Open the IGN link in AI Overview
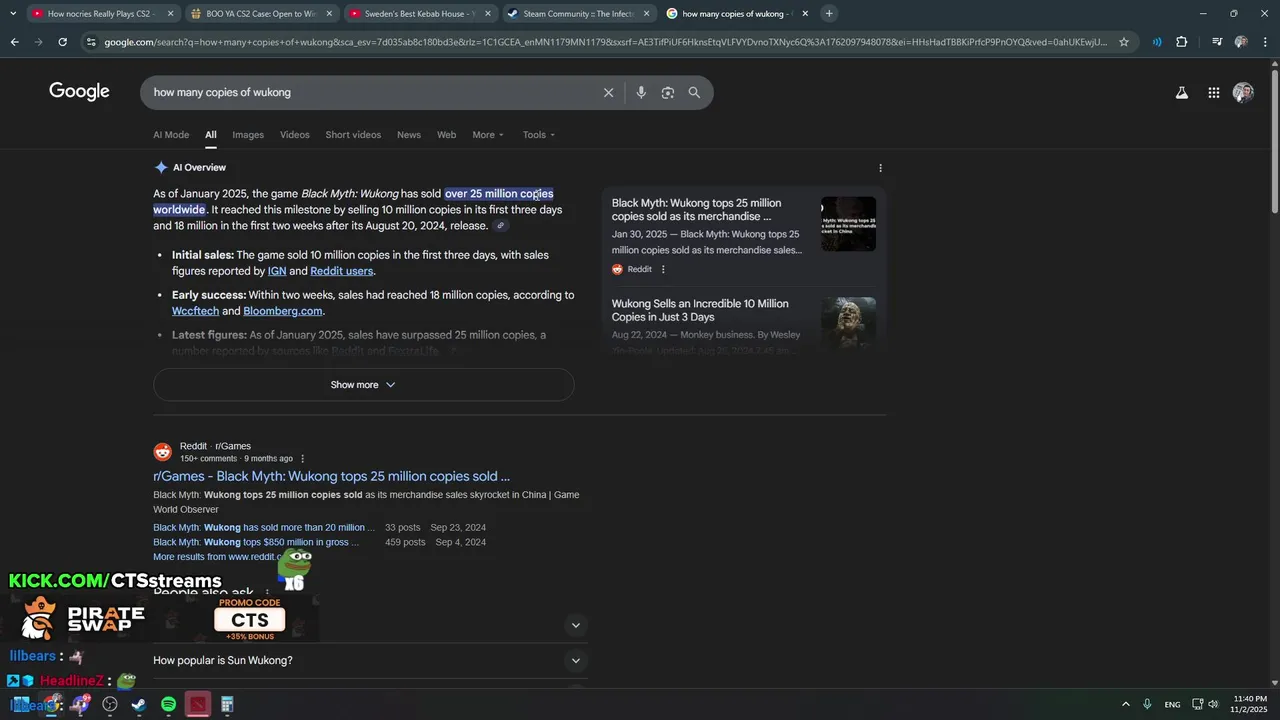Screen dimensions: 1280x720 click(277, 271)
